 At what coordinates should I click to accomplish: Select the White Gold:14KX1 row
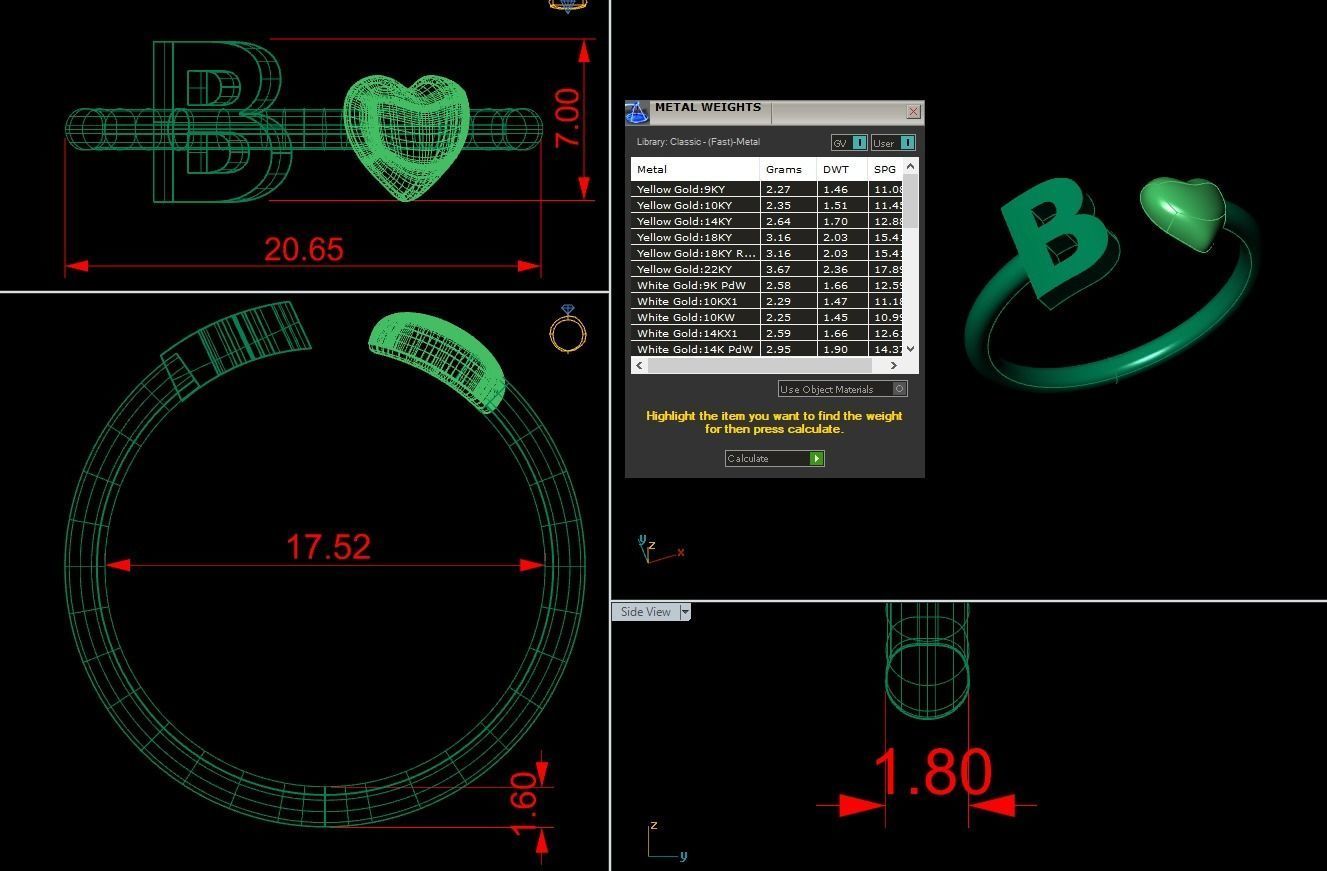(x=767, y=333)
